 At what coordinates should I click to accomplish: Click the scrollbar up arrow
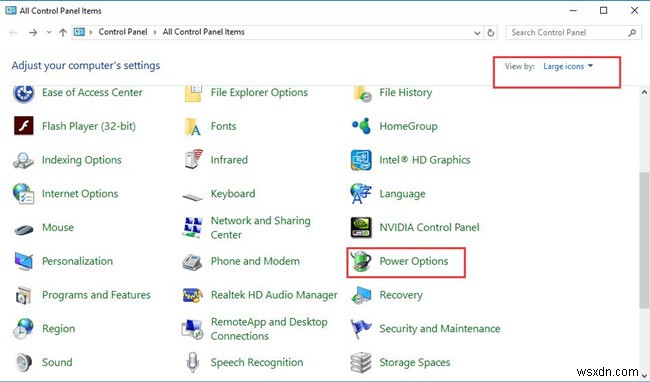[644, 92]
